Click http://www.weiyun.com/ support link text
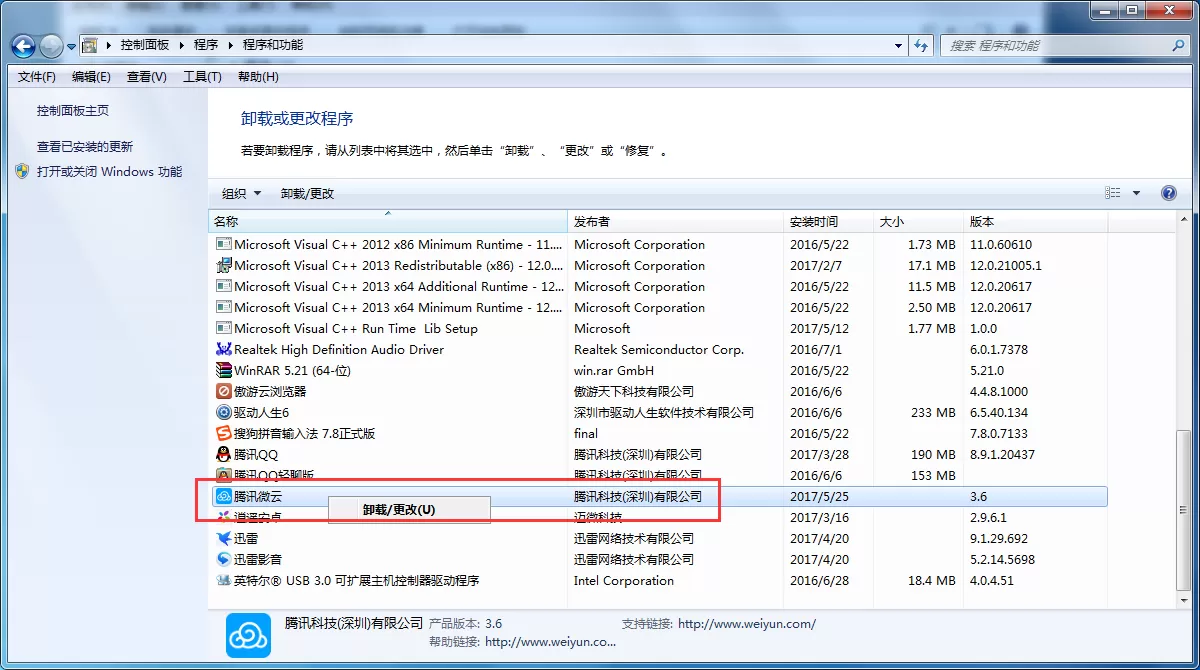The width and height of the screenshot is (1200, 670). click(747, 624)
